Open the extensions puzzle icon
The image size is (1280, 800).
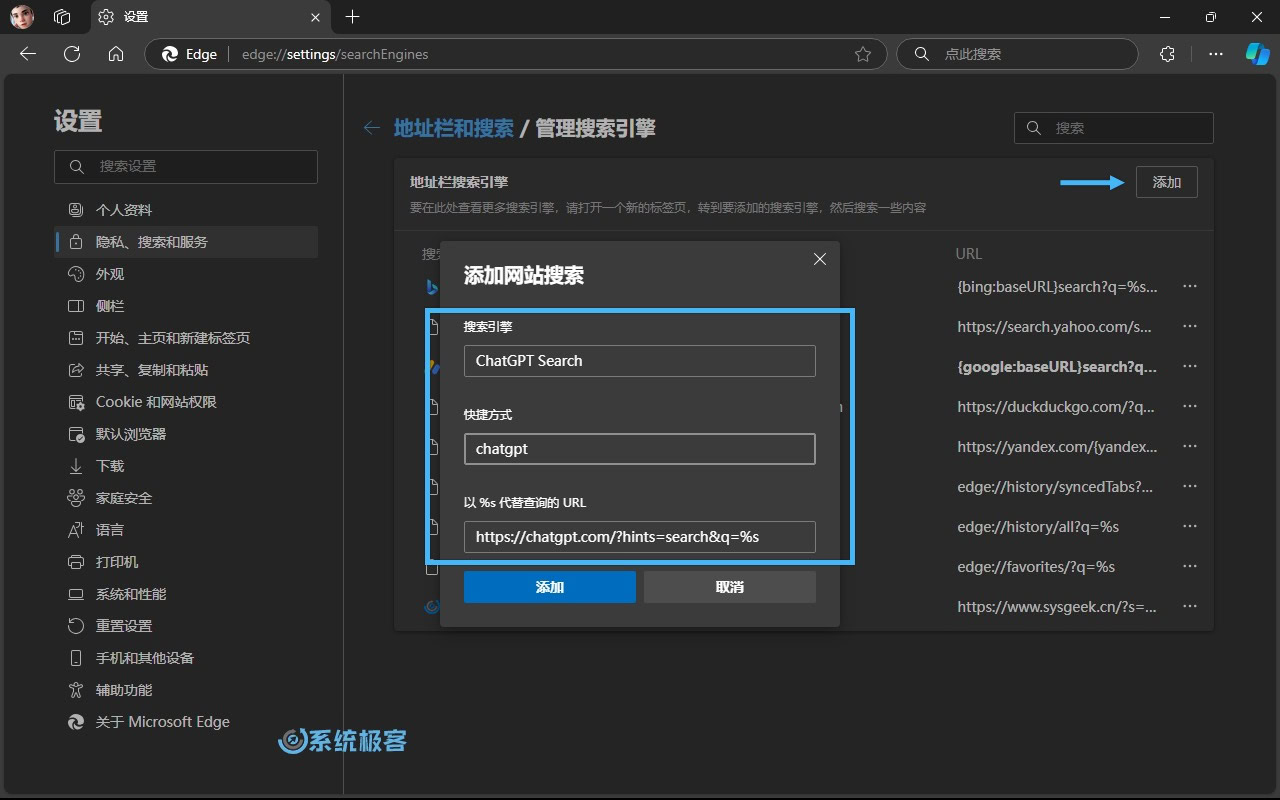click(x=1167, y=54)
